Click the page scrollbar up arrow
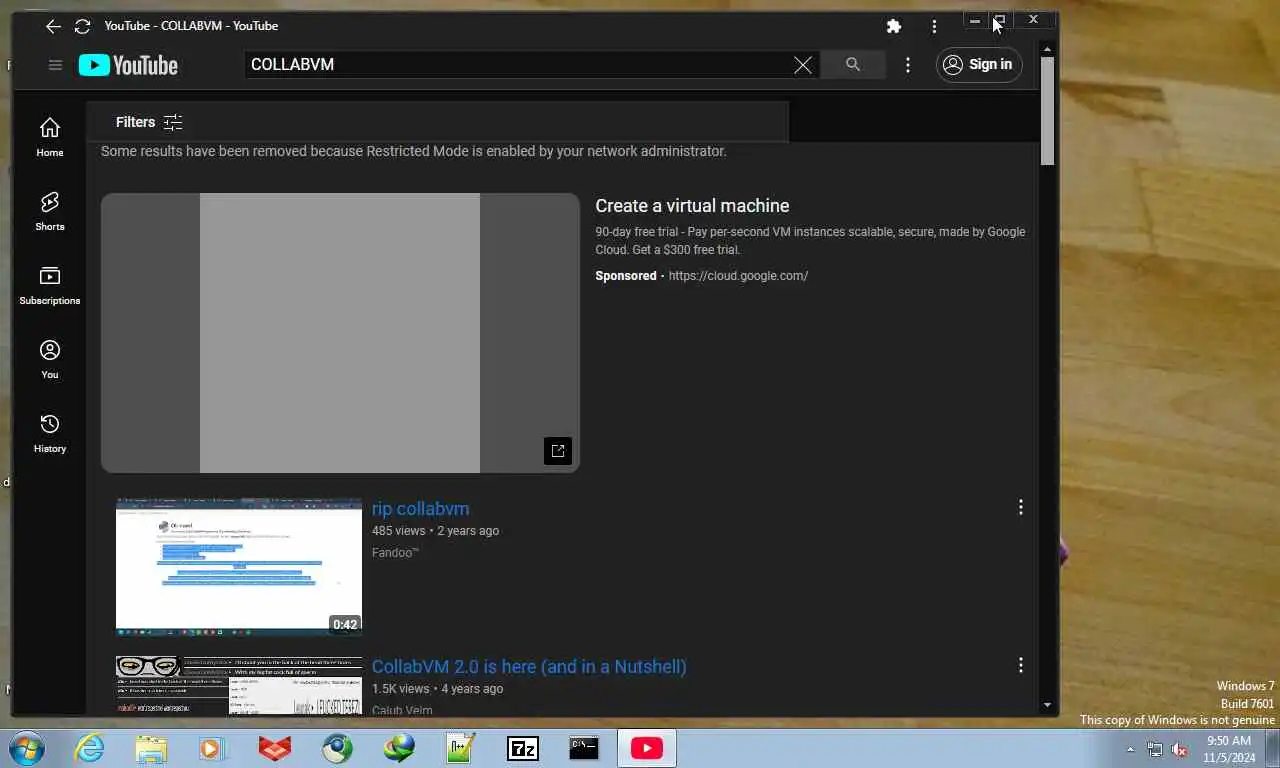Image resolution: width=1280 pixels, height=768 pixels. pos(1047,48)
